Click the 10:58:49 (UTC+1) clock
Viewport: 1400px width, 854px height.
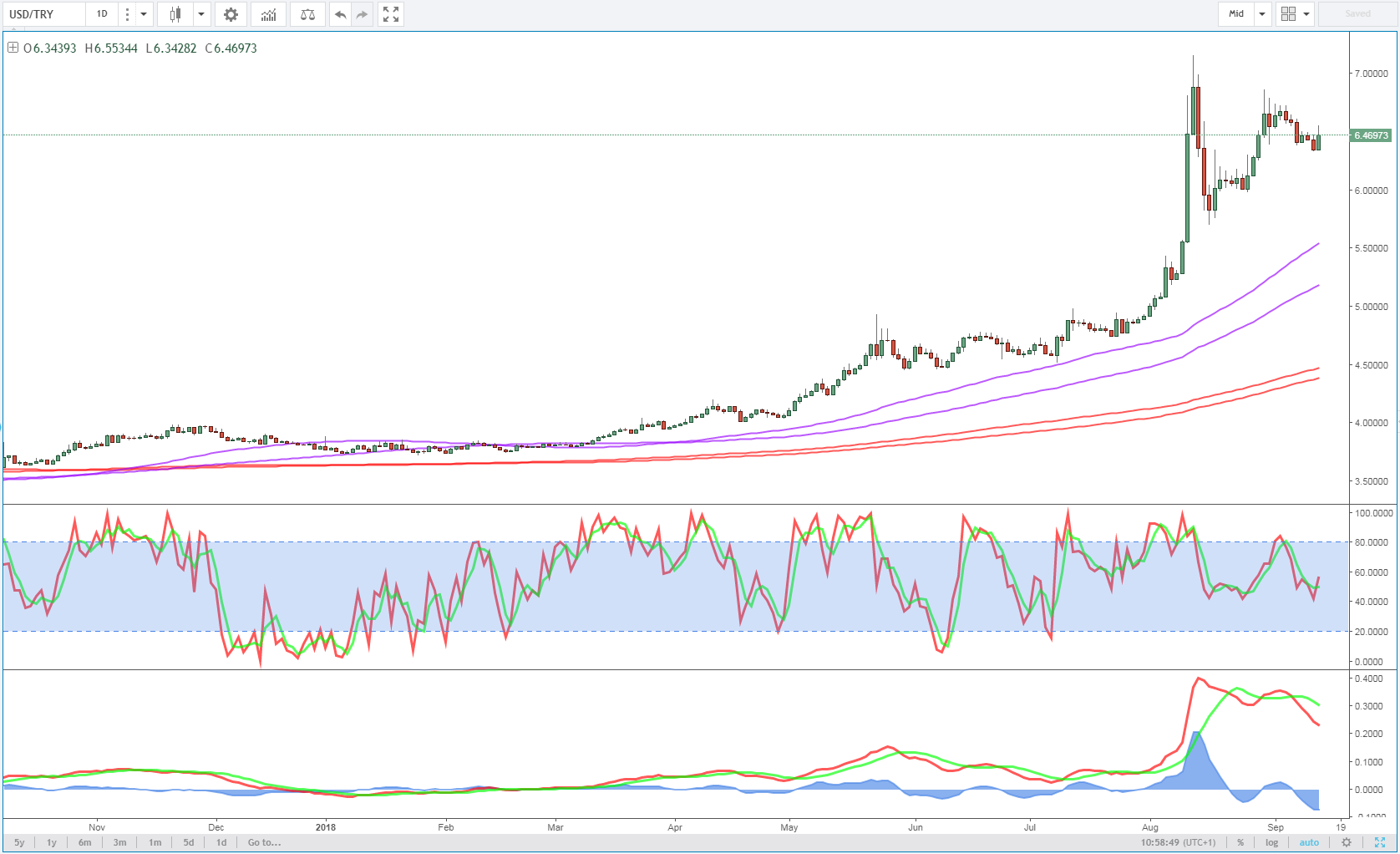click(x=1179, y=842)
